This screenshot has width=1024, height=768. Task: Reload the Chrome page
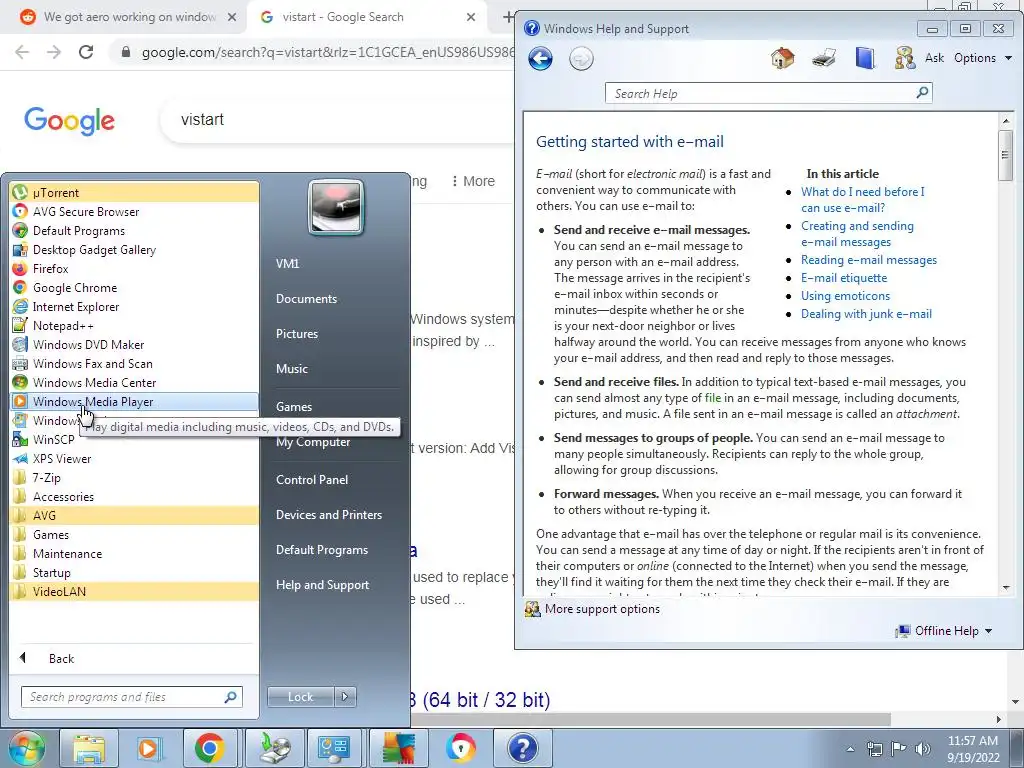86,52
